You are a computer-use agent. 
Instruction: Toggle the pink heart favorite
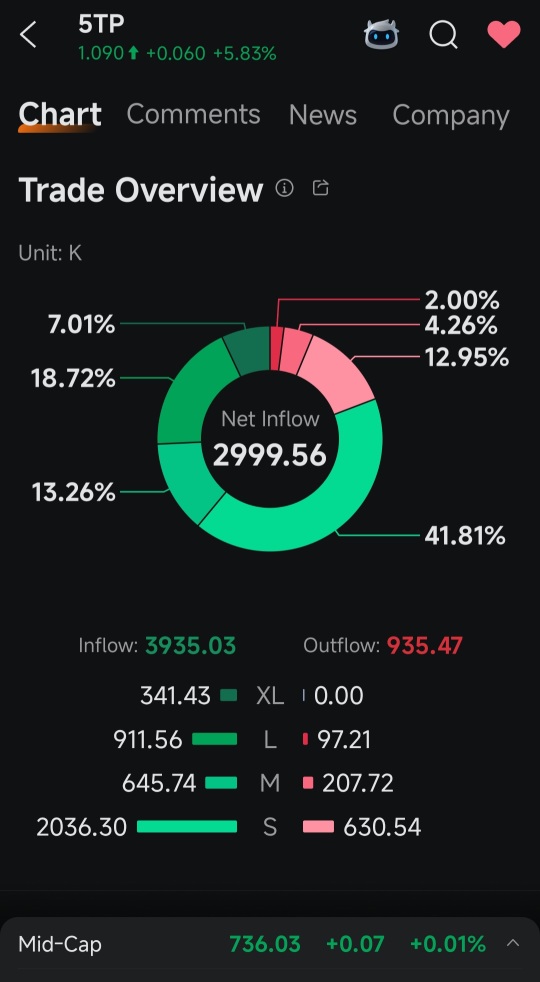504,34
